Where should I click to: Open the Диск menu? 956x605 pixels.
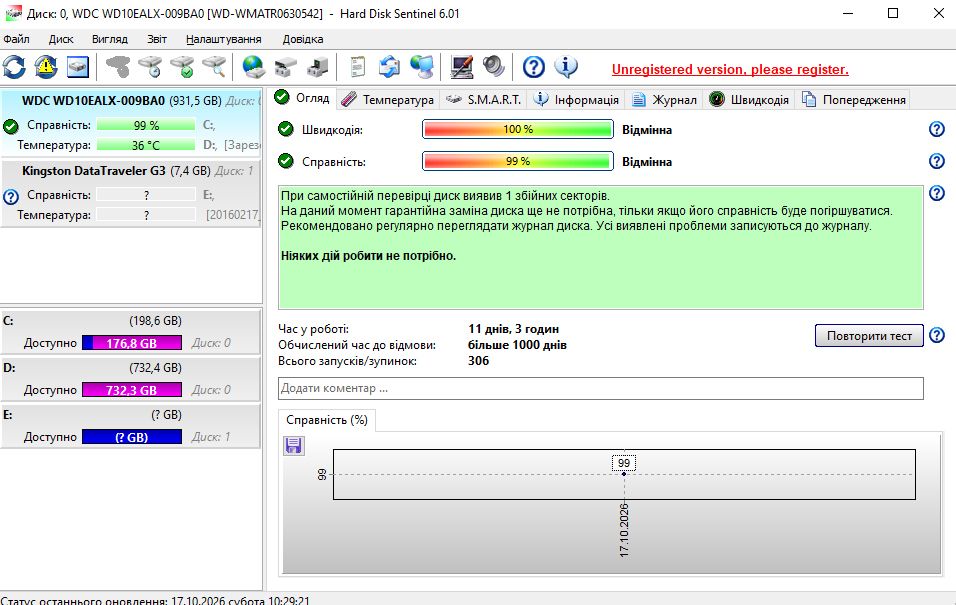coord(61,39)
